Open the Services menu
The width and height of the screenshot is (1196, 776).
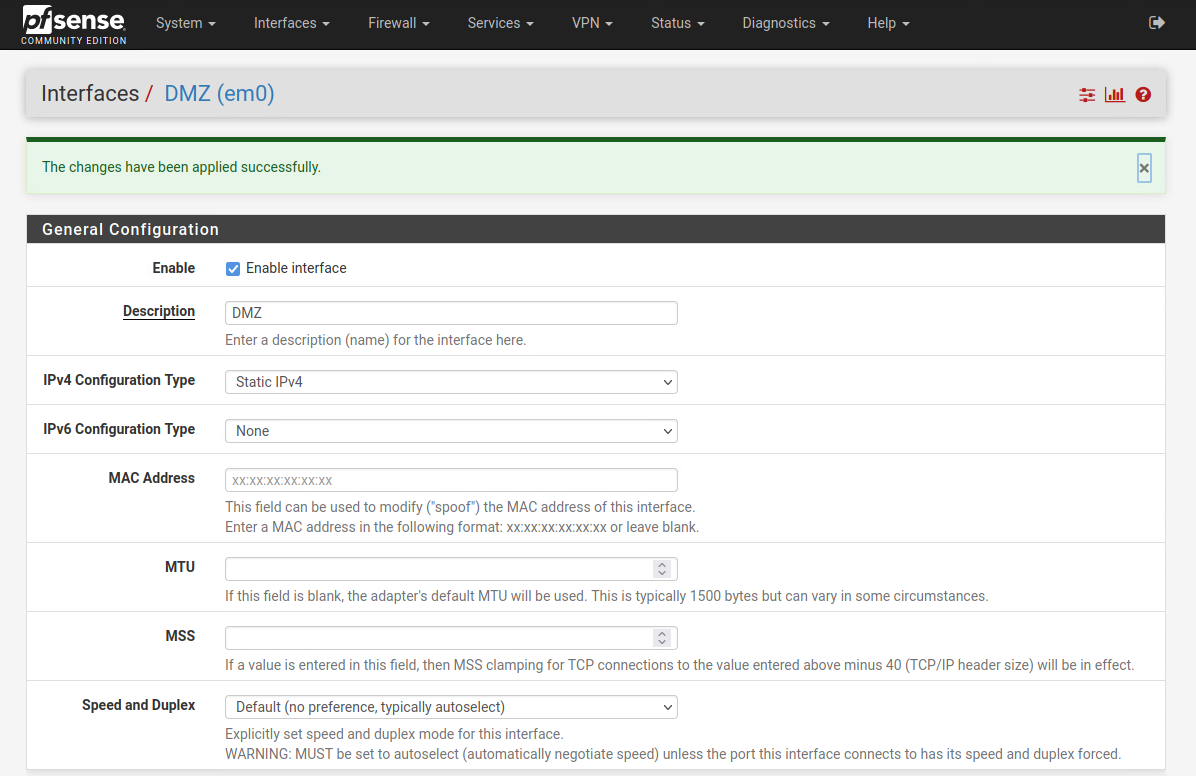point(500,23)
